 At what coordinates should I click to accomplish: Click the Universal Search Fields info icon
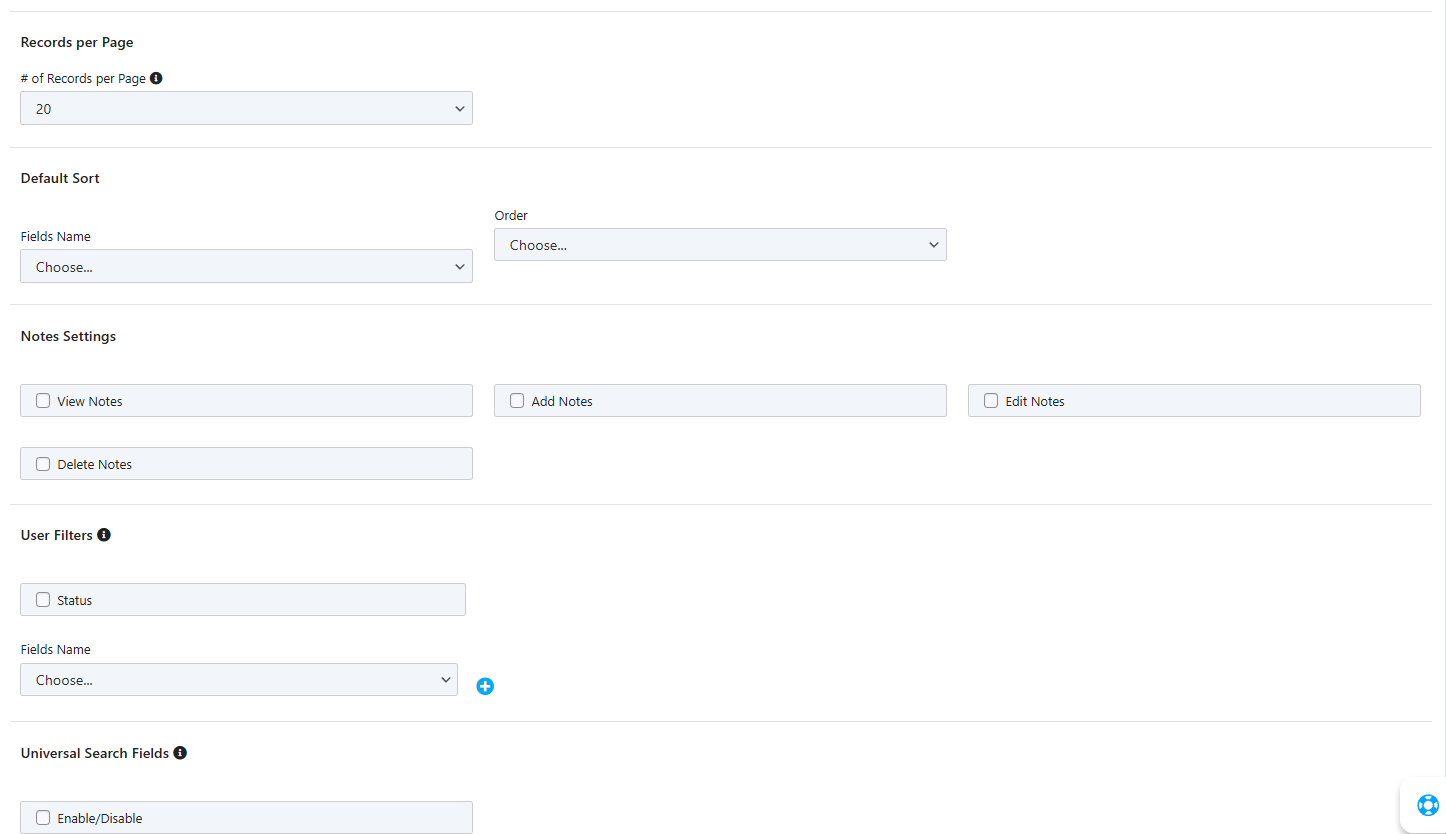[x=180, y=752]
